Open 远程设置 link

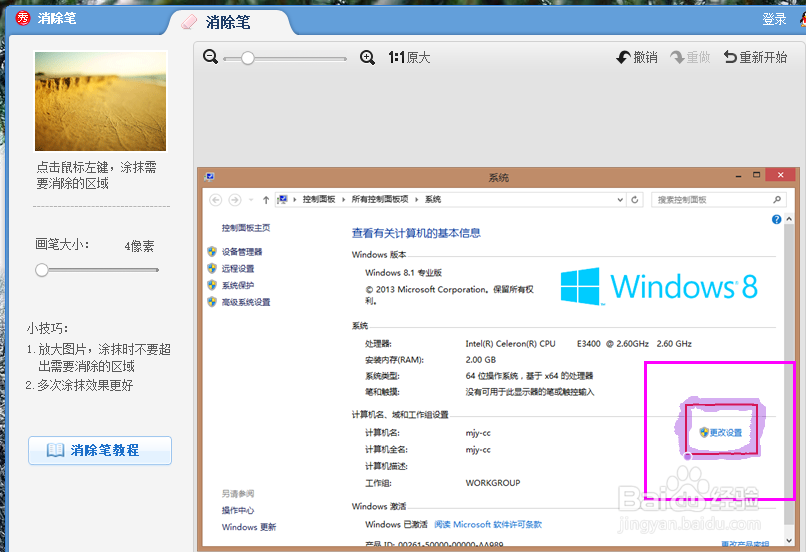238,268
